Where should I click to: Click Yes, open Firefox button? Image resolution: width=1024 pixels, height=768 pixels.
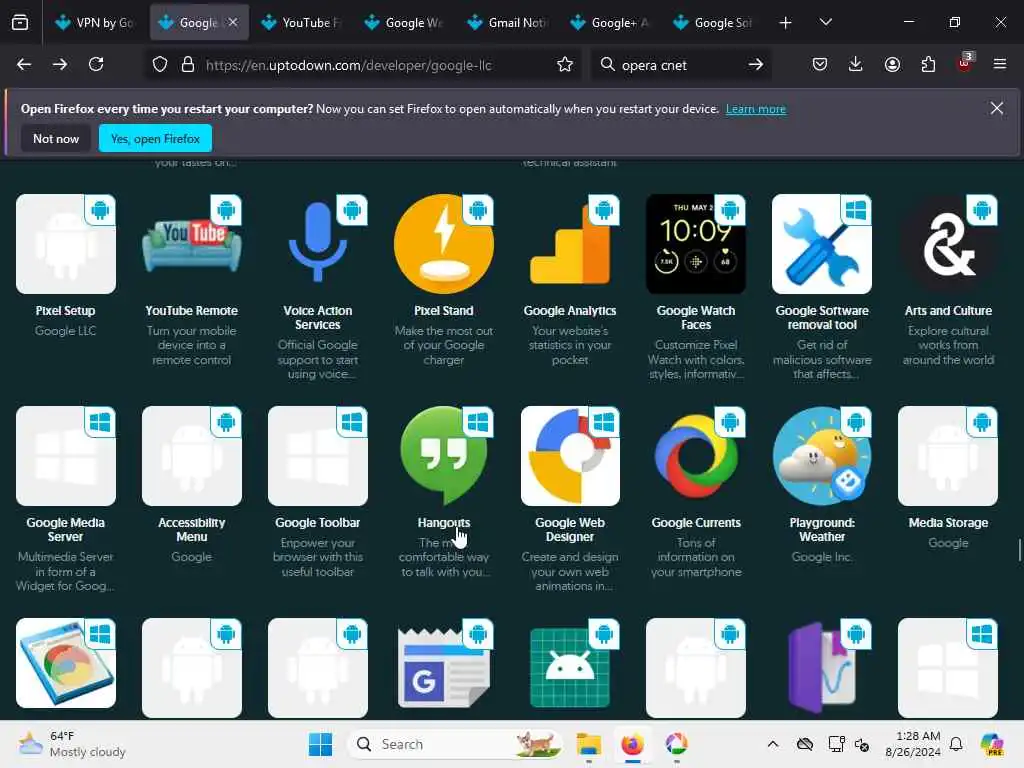[x=155, y=138]
